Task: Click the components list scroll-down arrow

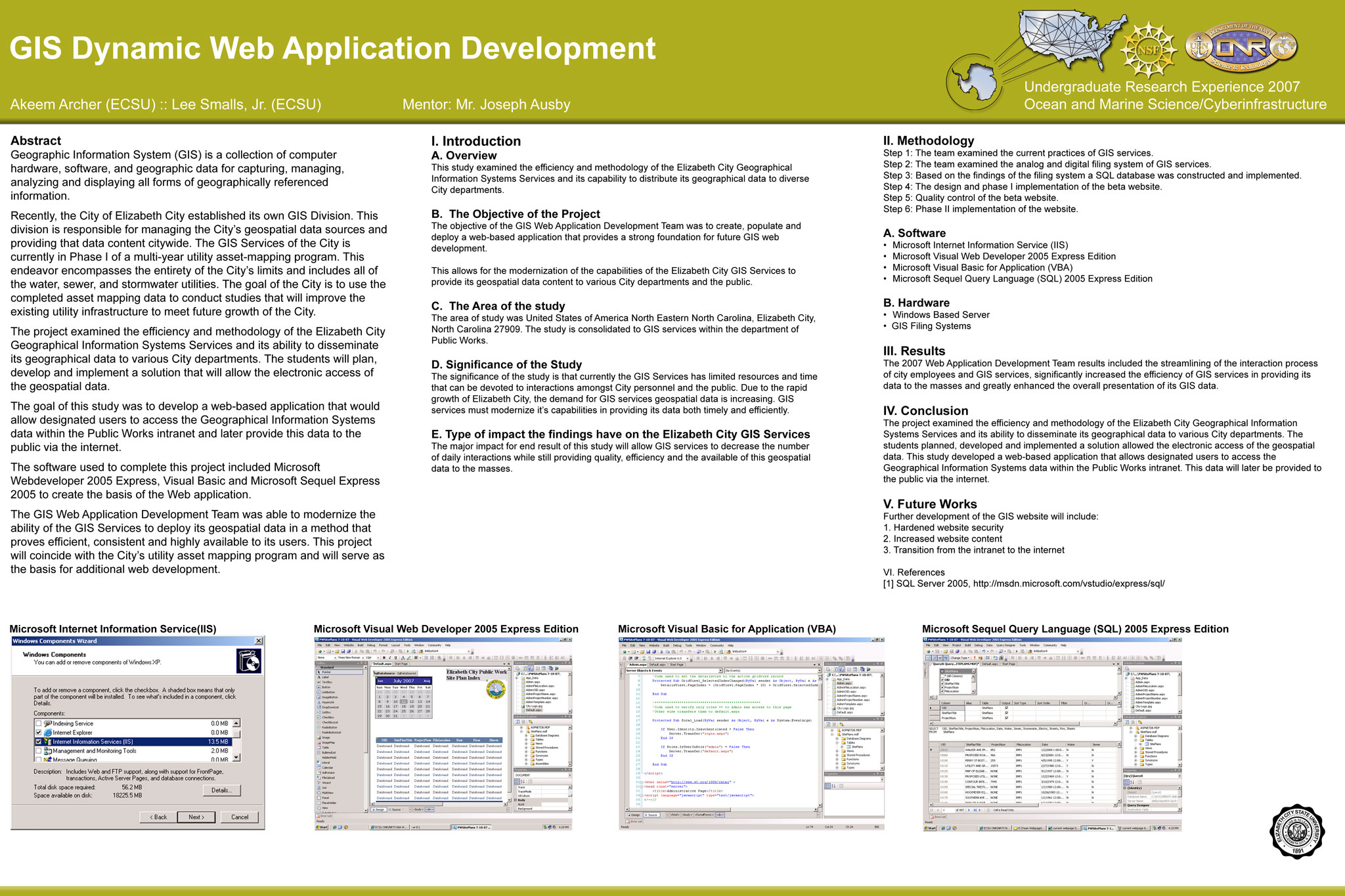Action: pyautogui.click(x=236, y=757)
